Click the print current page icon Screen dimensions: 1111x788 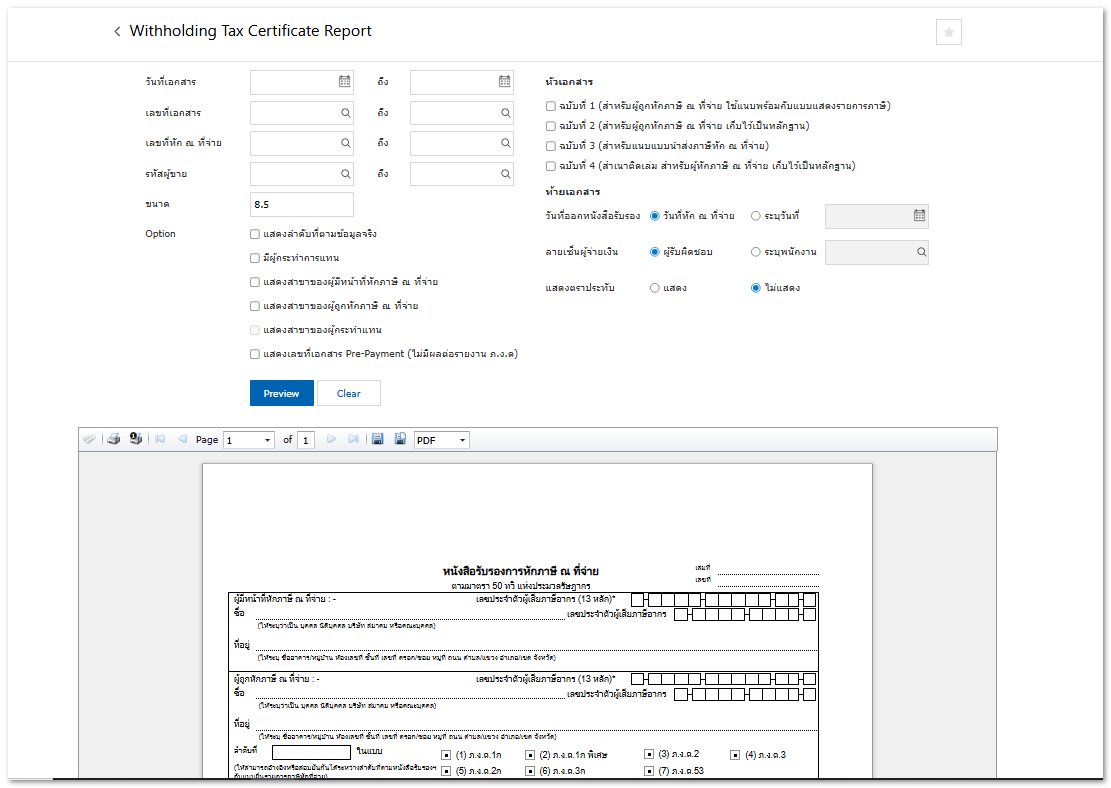[135, 439]
